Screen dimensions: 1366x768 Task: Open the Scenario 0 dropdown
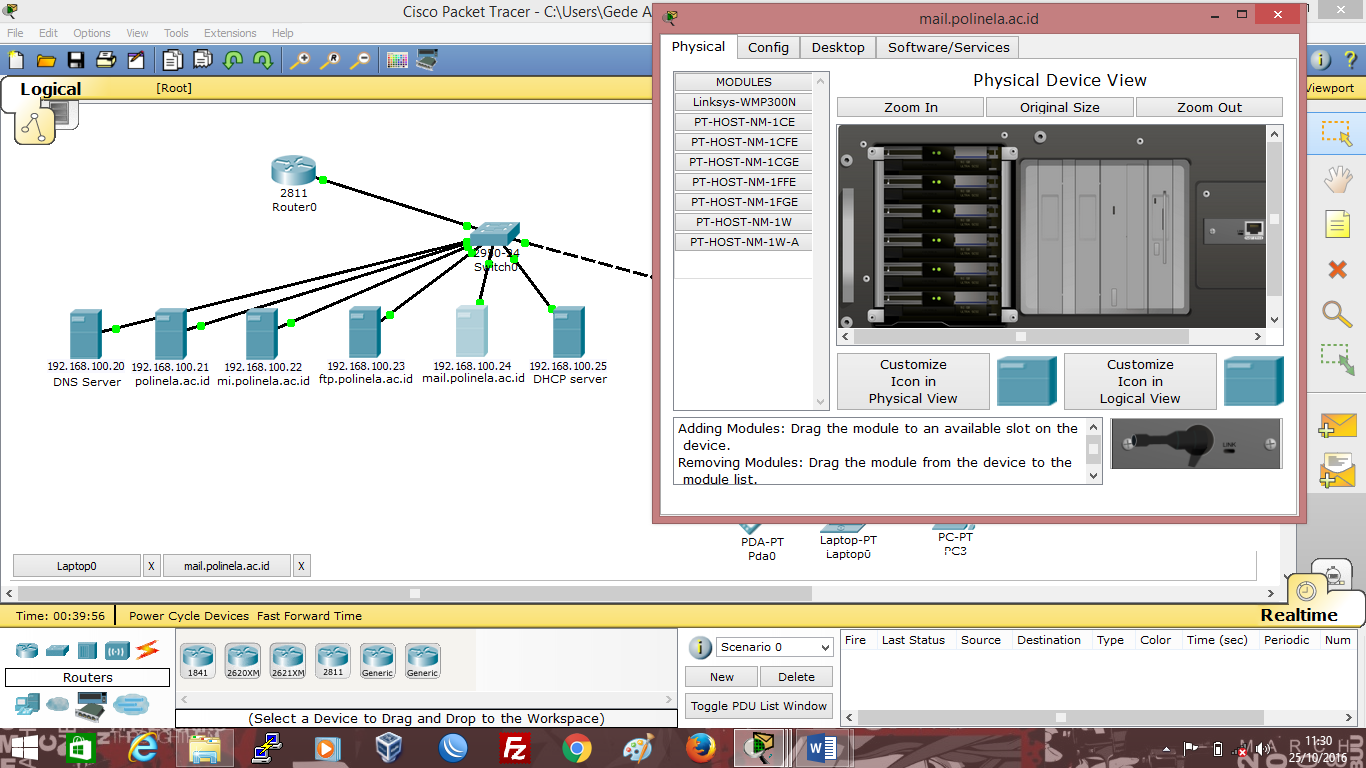coord(775,647)
